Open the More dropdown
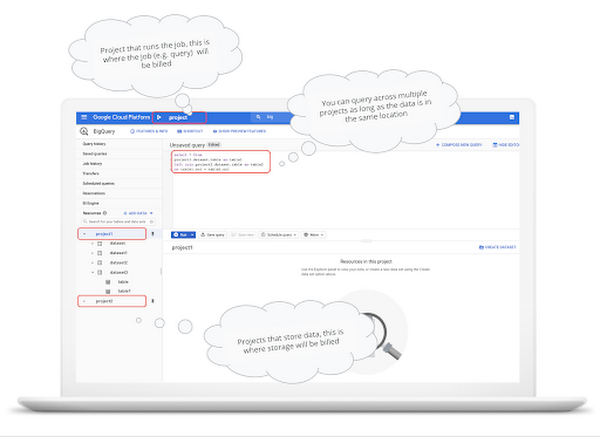600x437 pixels. click(313, 235)
